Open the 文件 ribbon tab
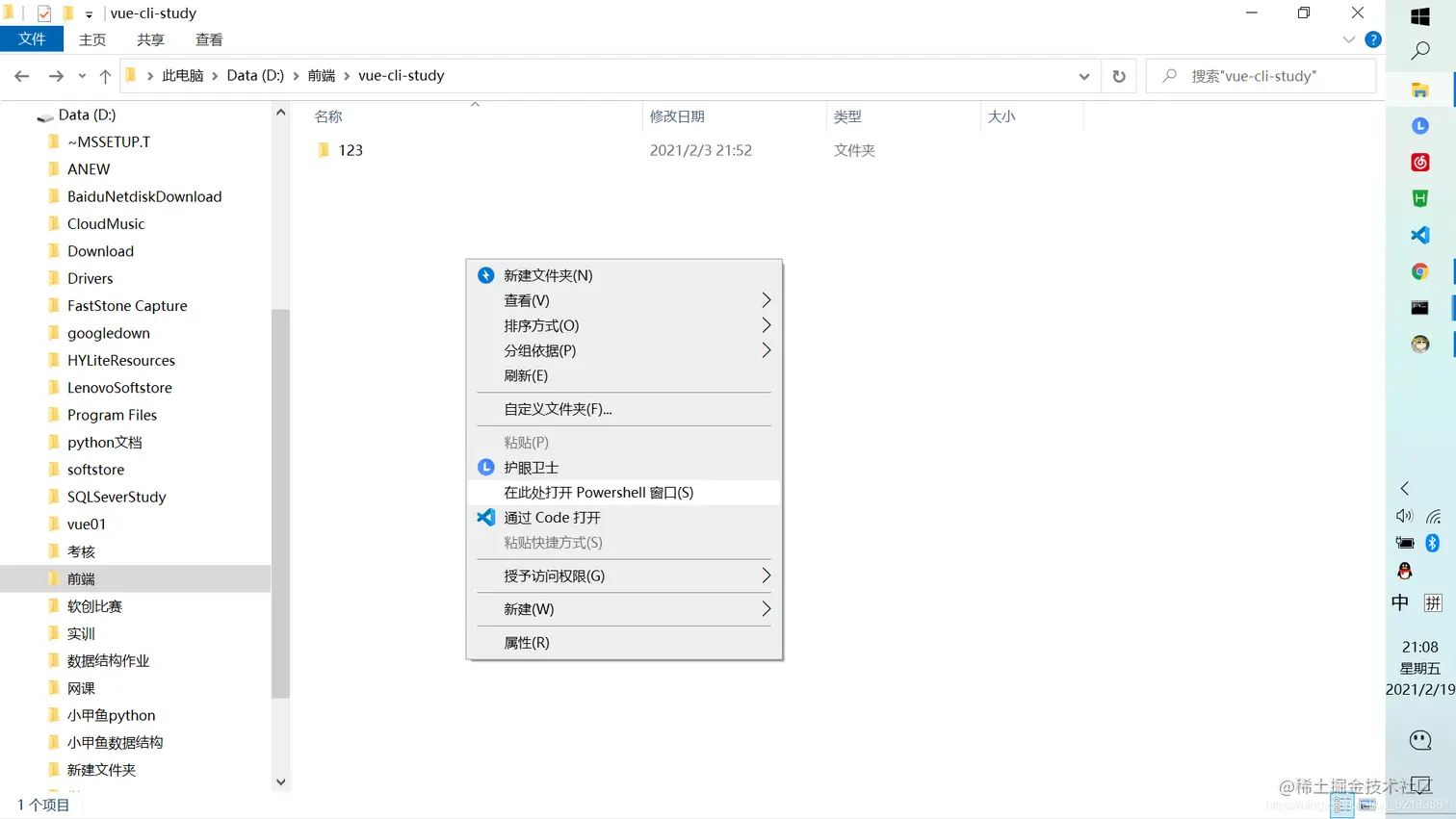 32,39
